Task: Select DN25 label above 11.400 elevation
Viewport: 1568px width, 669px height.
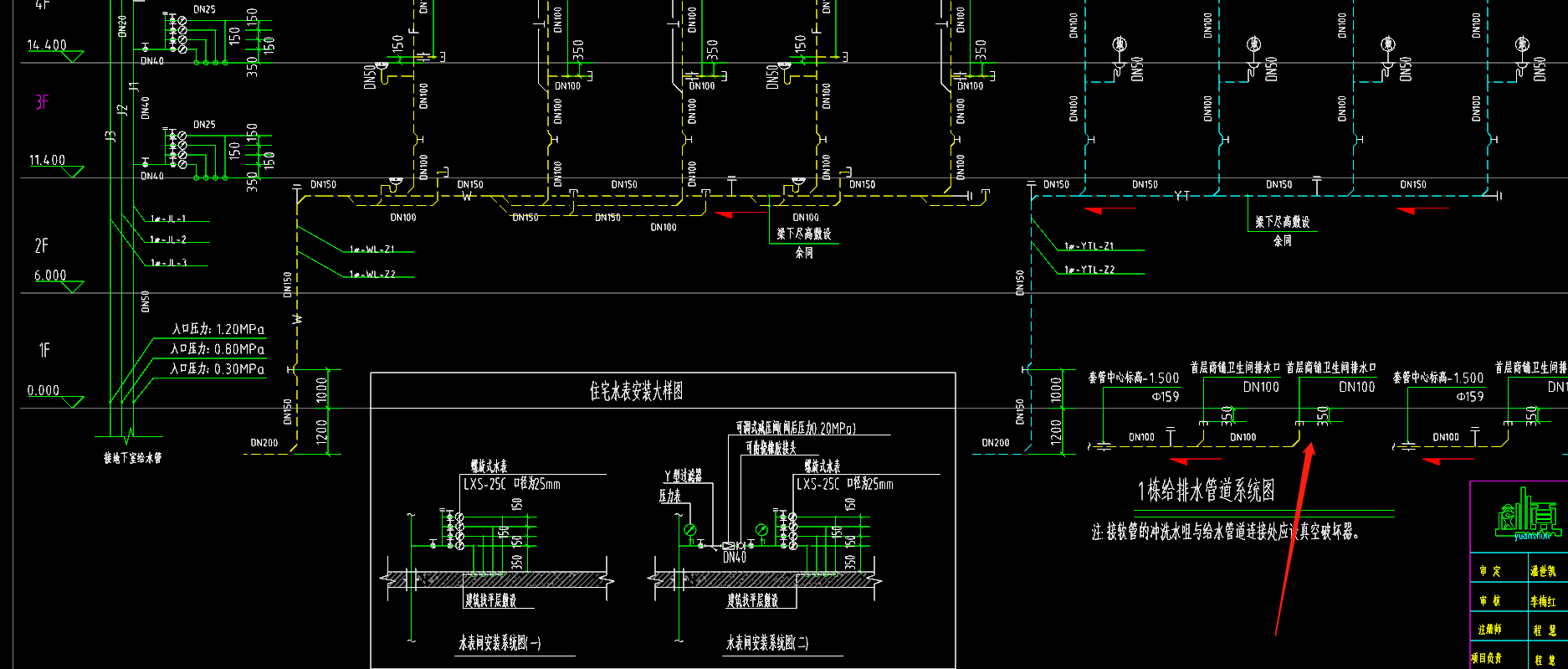Action: pyautogui.click(x=204, y=125)
